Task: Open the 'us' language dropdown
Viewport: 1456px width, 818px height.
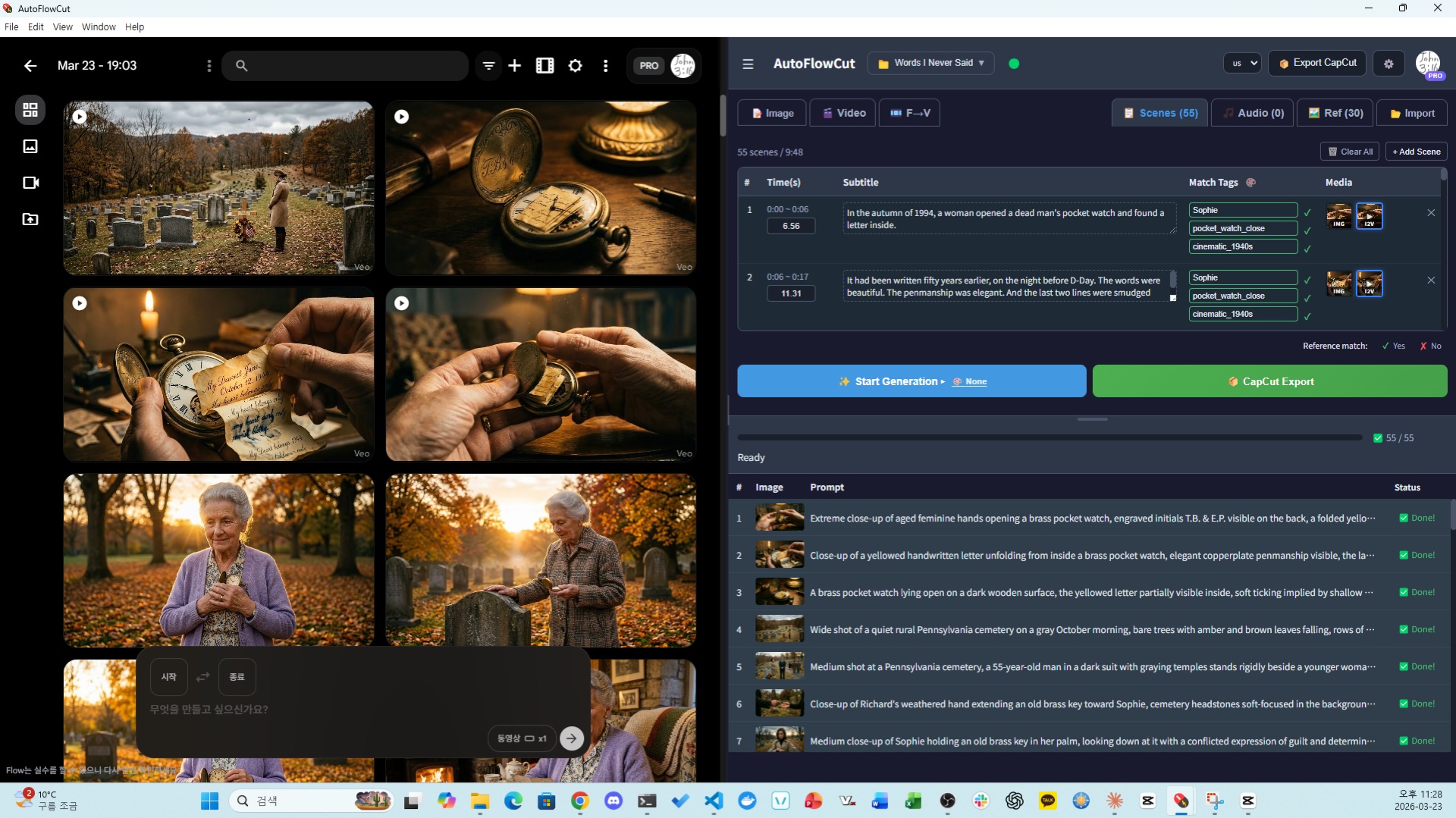Action: 1242,64
